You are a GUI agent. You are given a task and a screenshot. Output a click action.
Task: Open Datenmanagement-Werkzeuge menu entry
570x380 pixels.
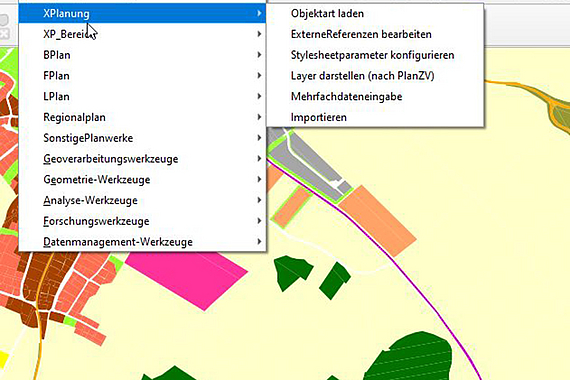pos(142,241)
